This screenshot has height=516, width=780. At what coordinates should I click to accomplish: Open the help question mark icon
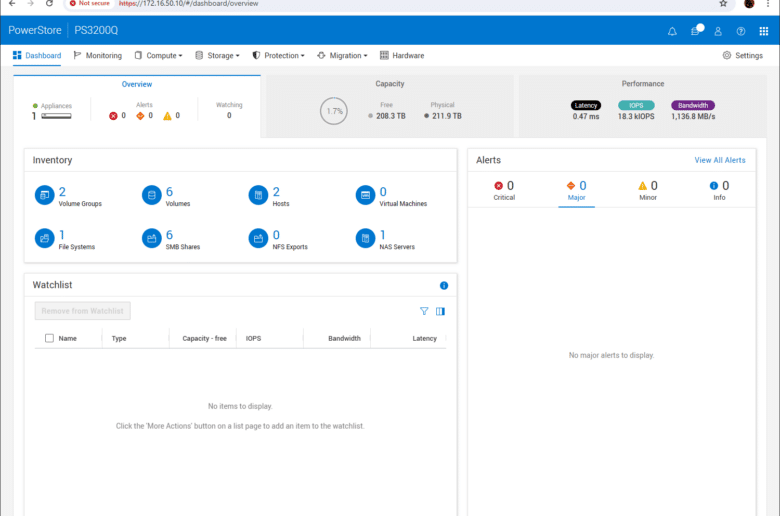pyautogui.click(x=741, y=31)
